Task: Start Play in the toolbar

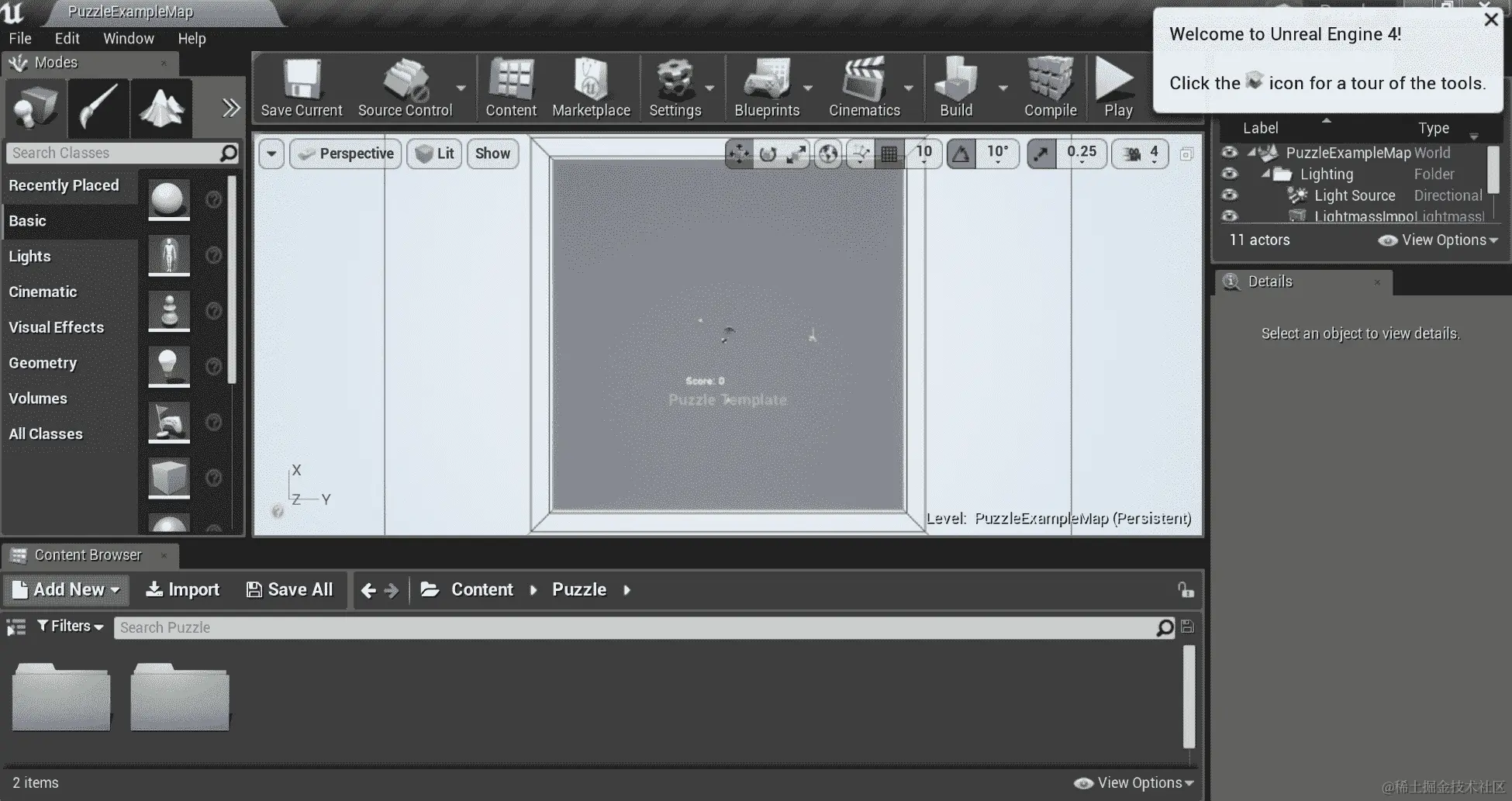Action: (1117, 87)
